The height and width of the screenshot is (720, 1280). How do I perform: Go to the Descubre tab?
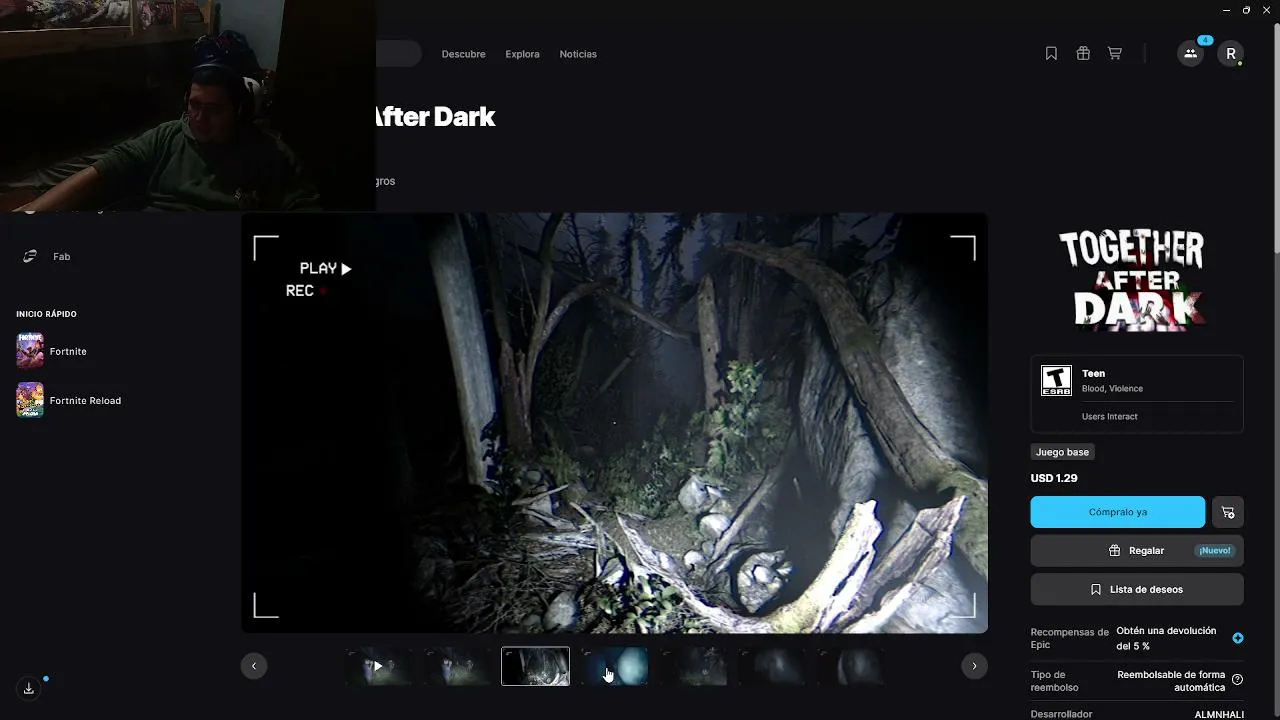pyautogui.click(x=463, y=54)
